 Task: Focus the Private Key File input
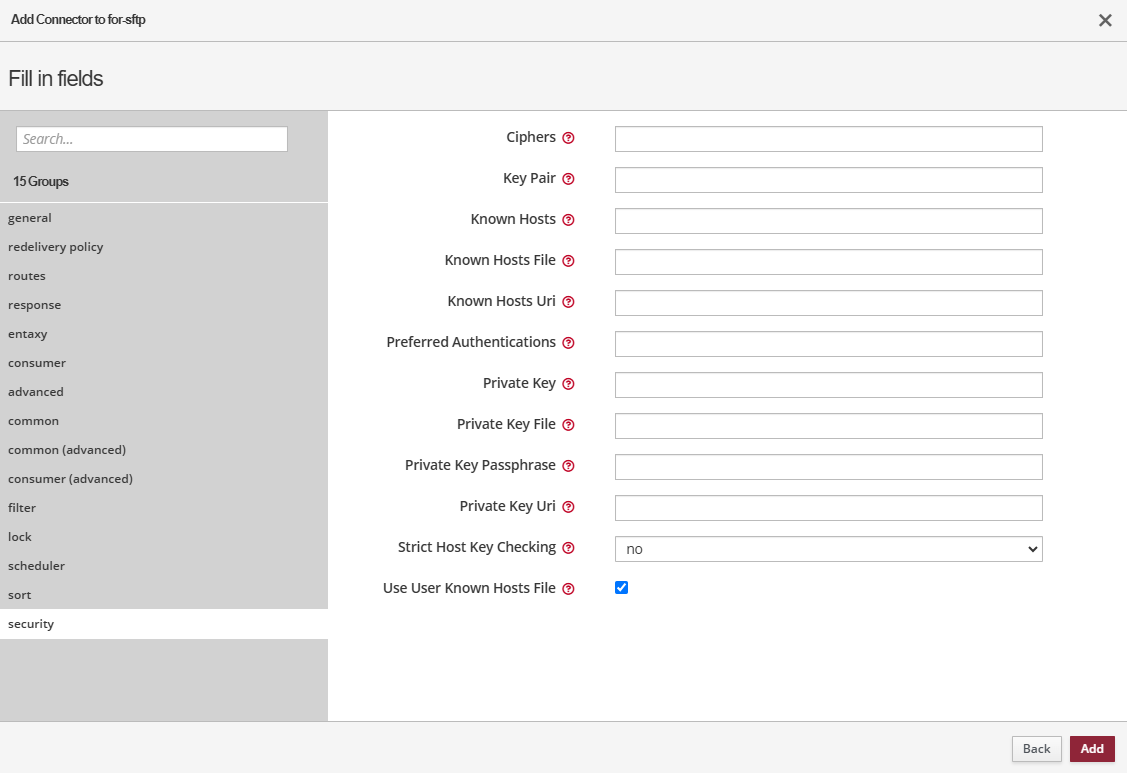828,426
